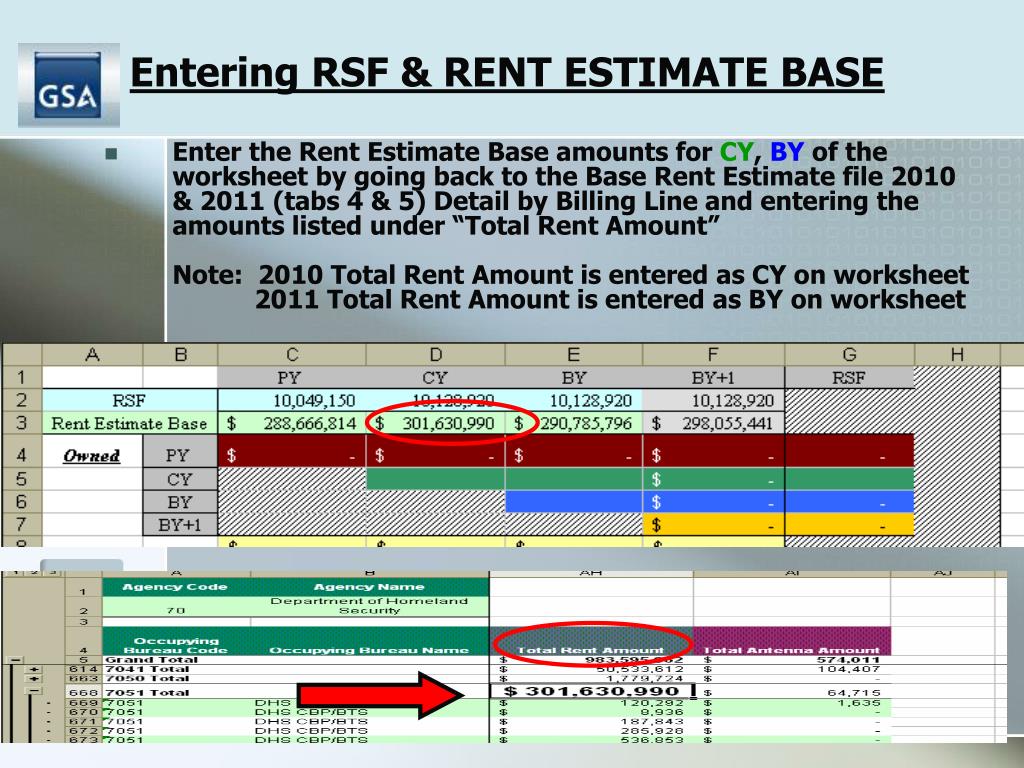Select row 668 header in lower sheet
The width and height of the screenshot is (1024, 768).
point(84,692)
